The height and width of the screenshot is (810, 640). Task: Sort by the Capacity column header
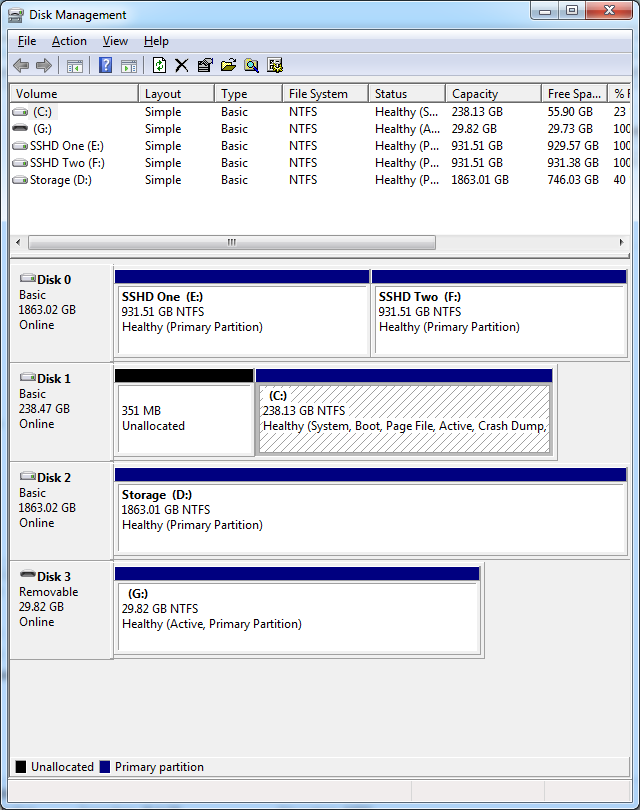pyautogui.click(x=494, y=94)
